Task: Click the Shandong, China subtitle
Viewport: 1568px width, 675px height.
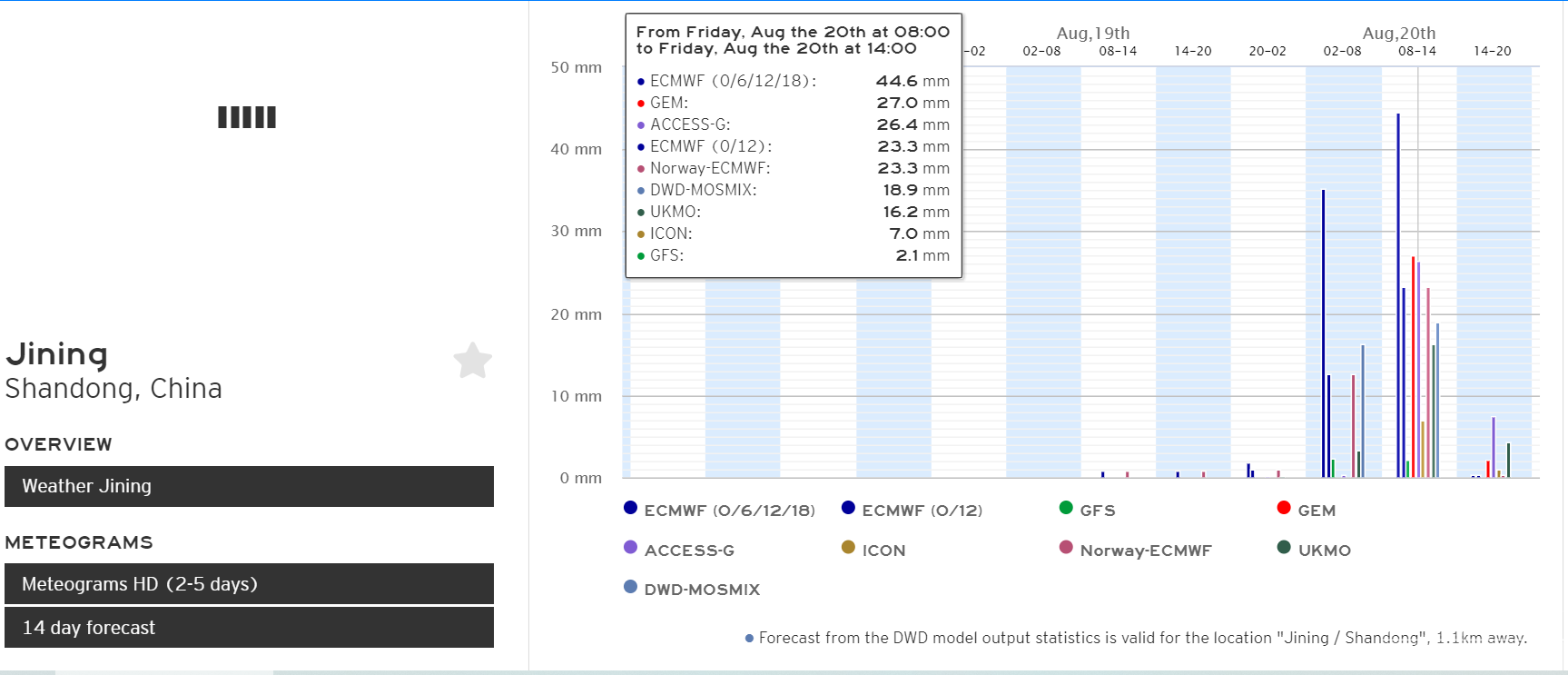Action: (x=113, y=388)
